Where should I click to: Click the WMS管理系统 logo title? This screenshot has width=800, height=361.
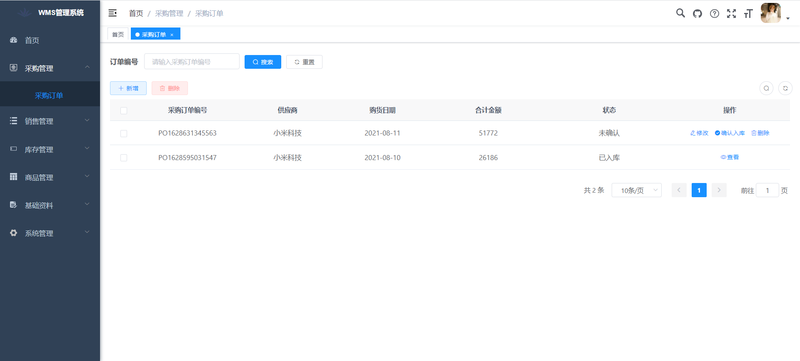61,13
